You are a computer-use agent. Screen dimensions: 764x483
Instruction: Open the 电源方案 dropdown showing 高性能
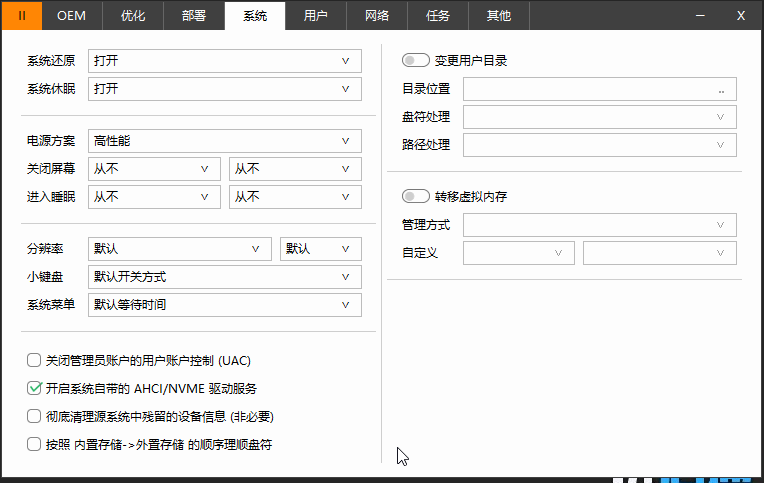point(225,141)
